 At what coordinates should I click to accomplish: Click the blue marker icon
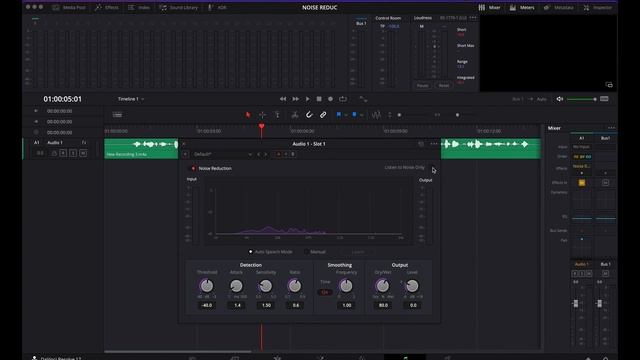point(354,115)
